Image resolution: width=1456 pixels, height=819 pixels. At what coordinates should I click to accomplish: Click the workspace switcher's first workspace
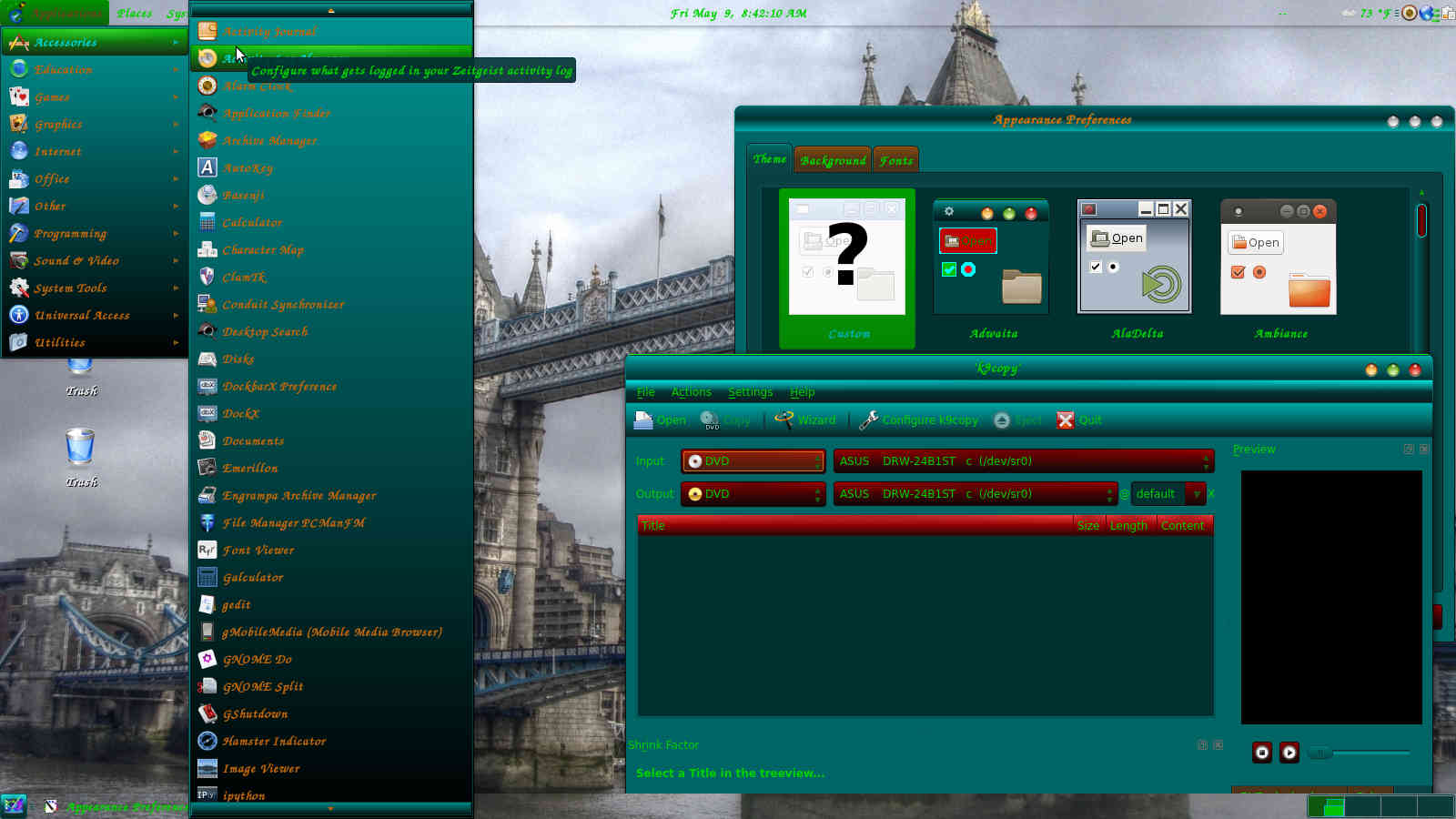tap(1327, 806)
